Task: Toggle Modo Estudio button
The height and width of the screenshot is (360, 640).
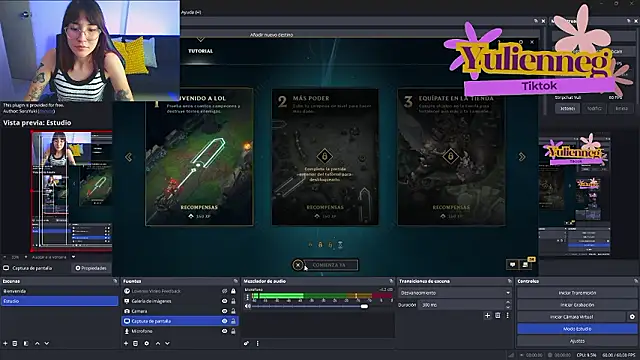Action: tap(577, 329)
